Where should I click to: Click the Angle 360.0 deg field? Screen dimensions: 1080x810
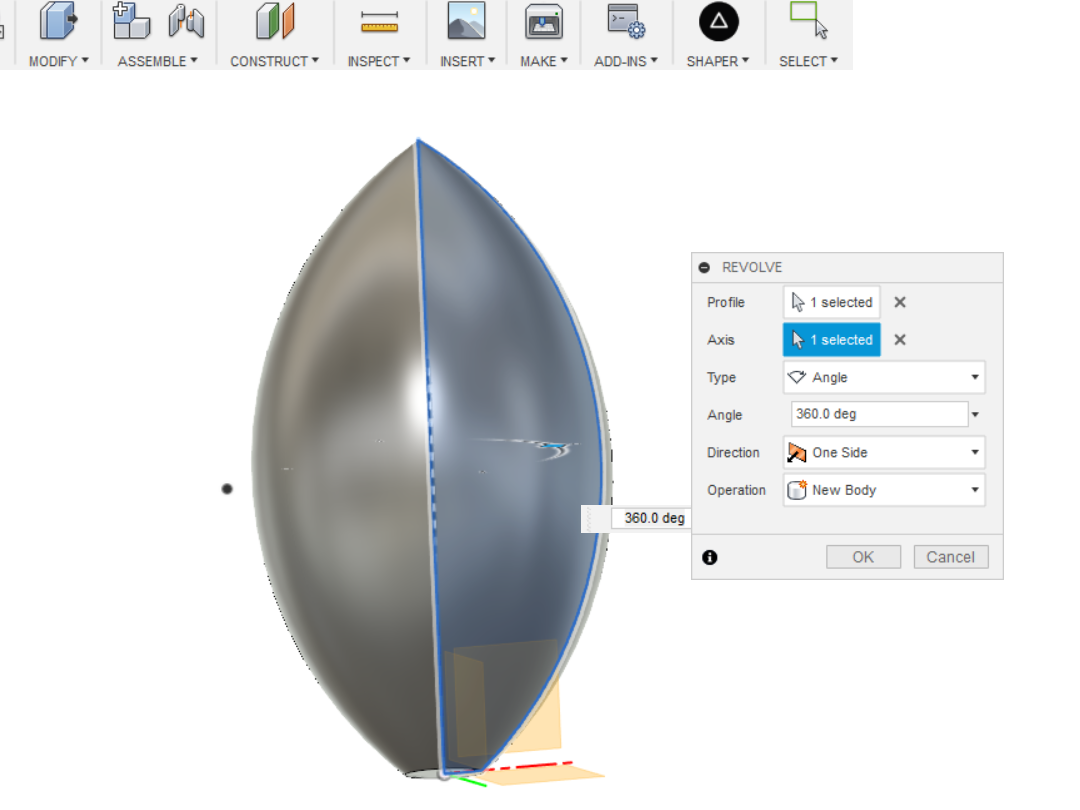point(879,414)
